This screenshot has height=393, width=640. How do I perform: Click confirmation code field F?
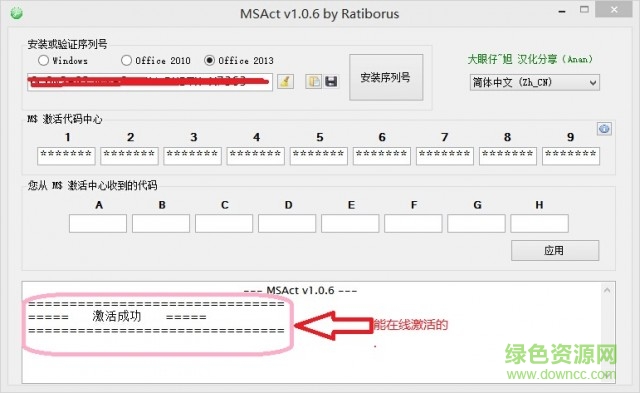point(413,224)
